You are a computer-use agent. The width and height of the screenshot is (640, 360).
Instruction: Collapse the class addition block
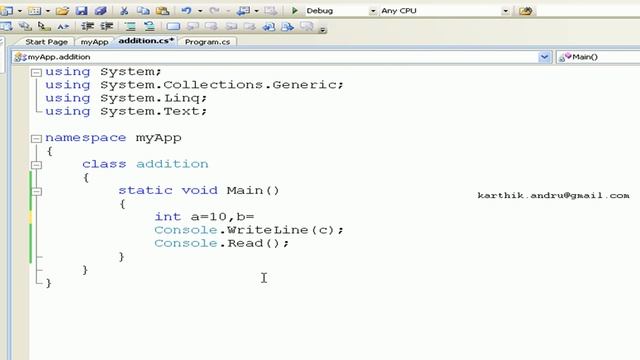tap(36, 165)
